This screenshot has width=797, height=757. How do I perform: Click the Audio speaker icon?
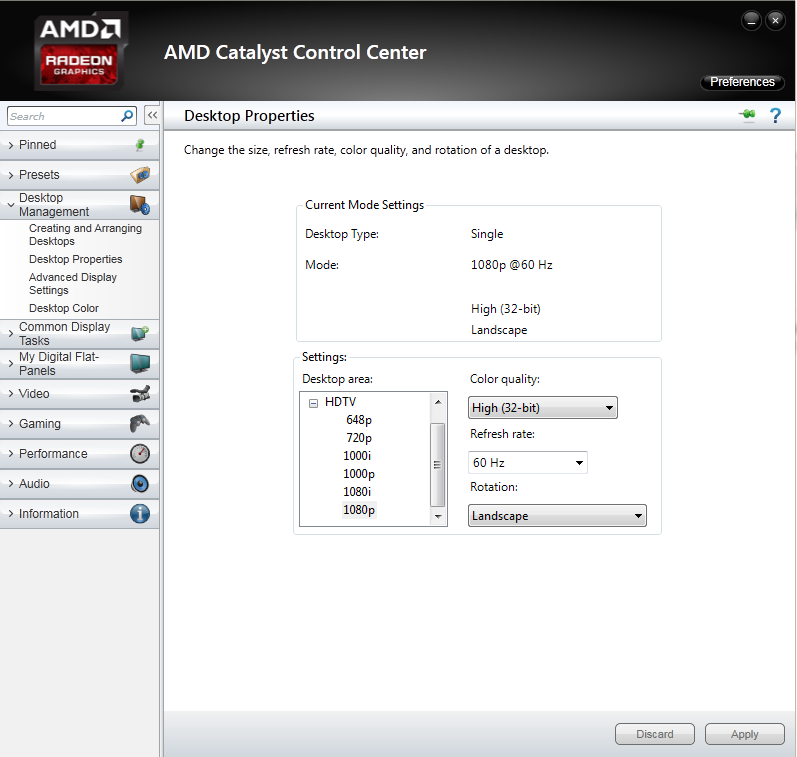pos(140,483)
